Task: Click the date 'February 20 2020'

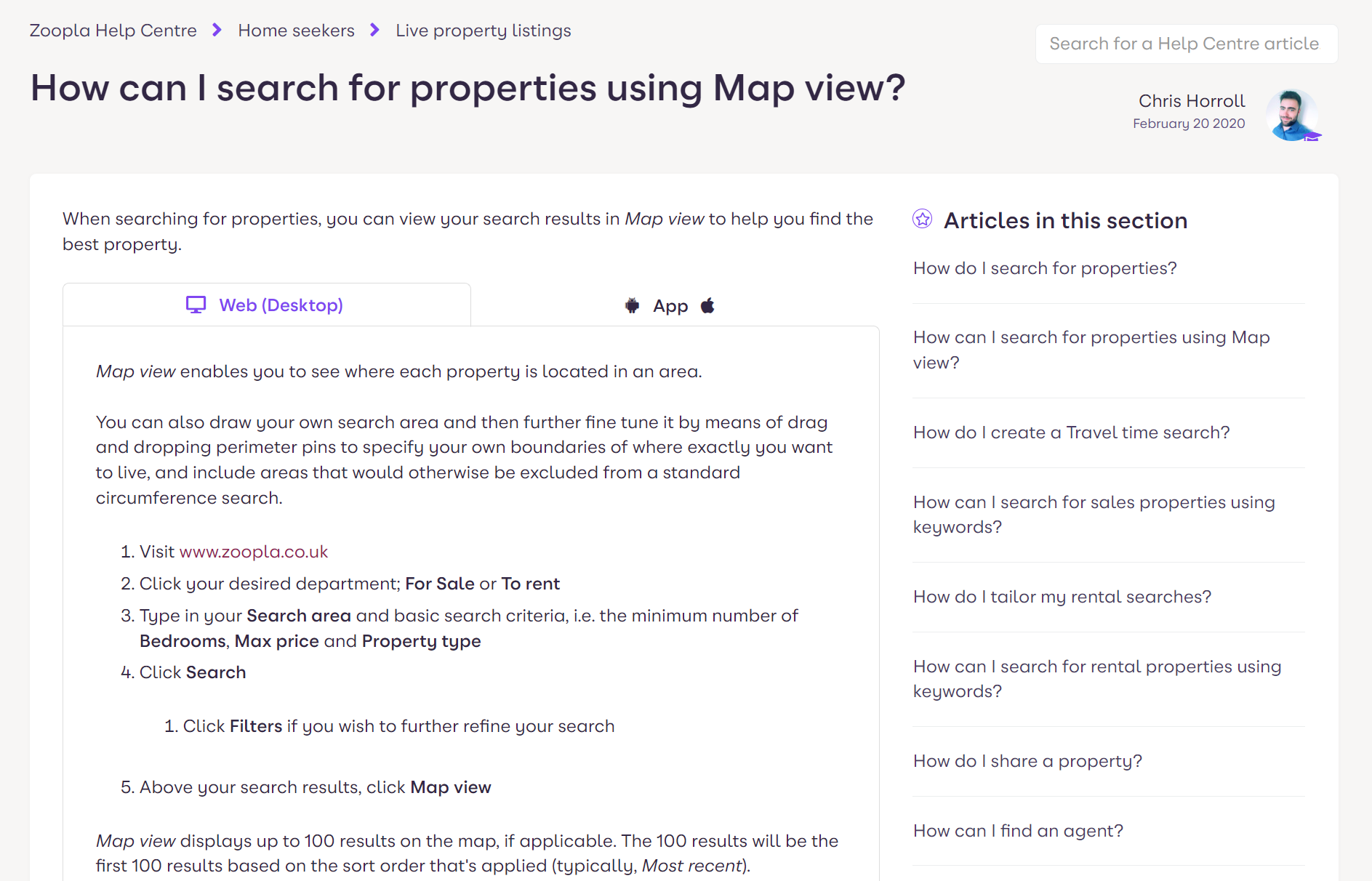Action: click(1189, 124)
